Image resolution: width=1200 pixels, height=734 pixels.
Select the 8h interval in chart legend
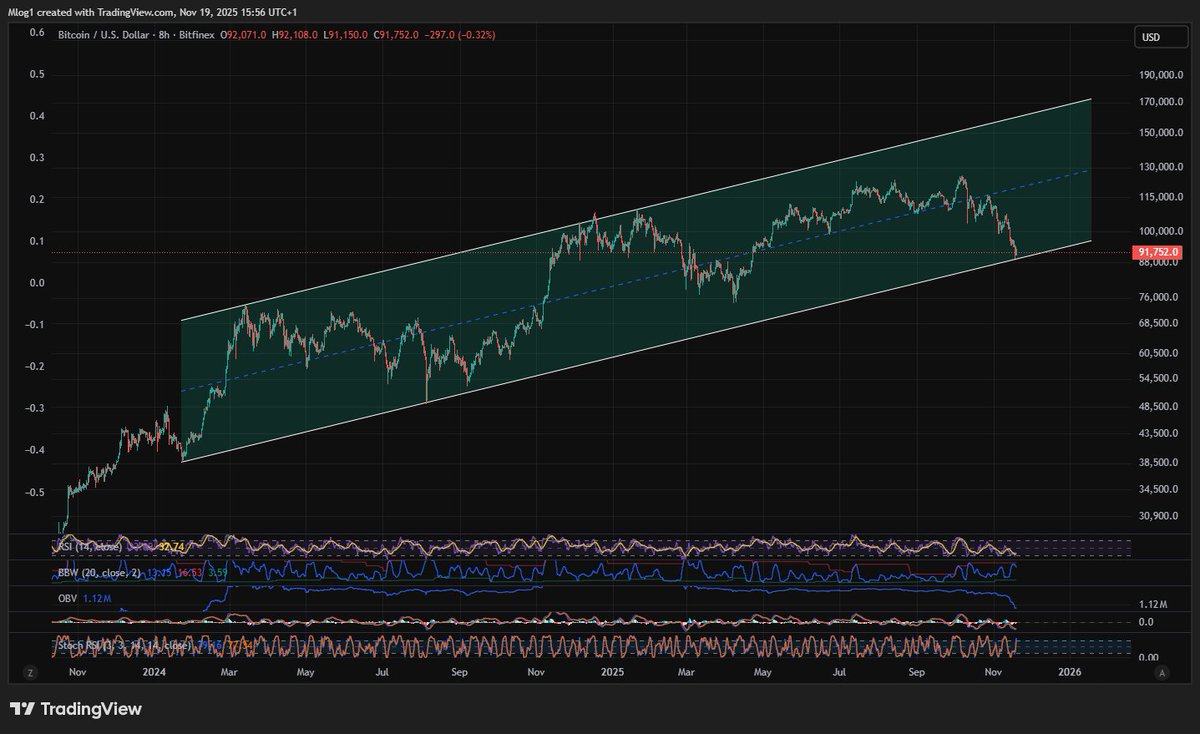point(163,35)
